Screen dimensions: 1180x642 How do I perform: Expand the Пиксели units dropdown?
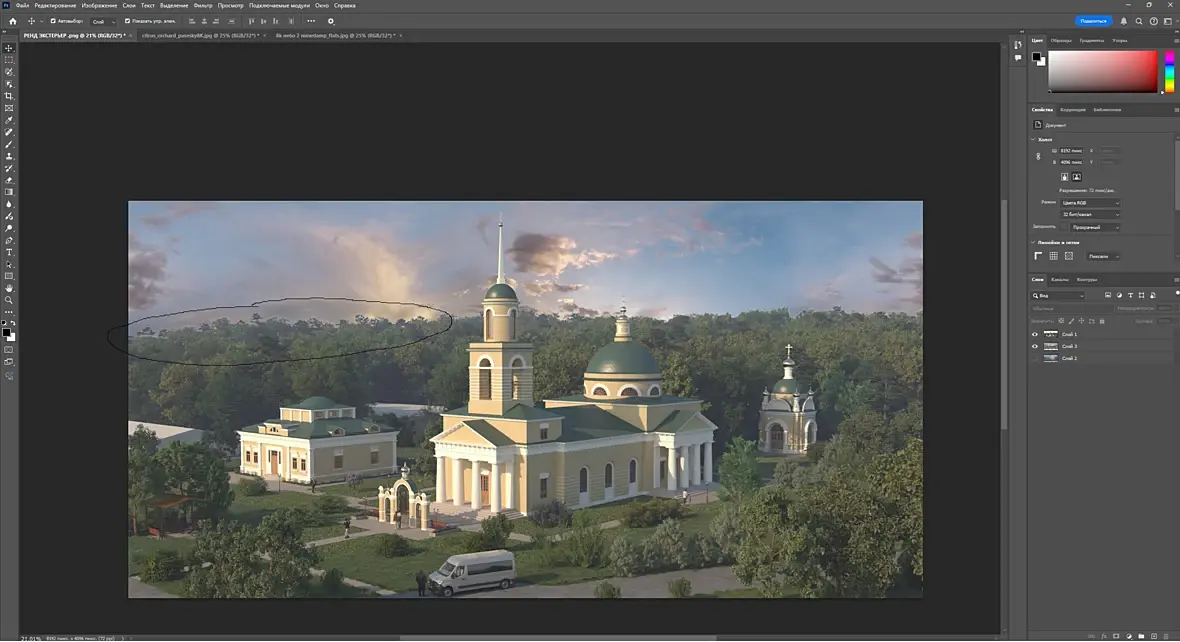1102,256
